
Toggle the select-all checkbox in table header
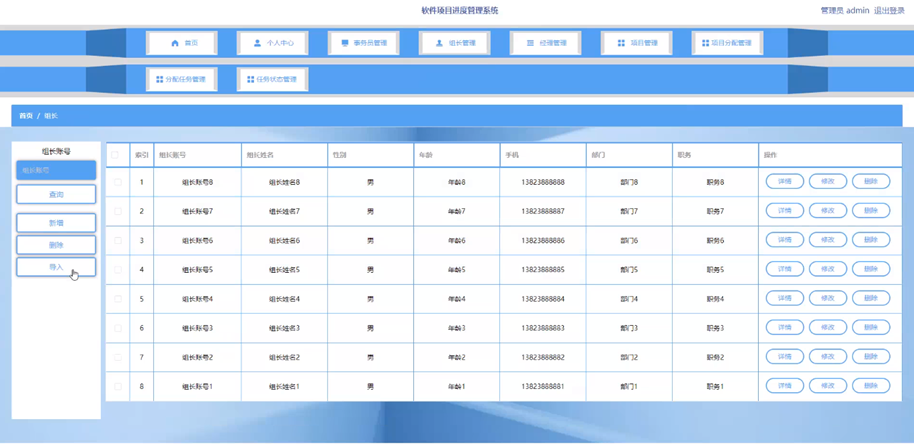click(x=116, y=155)
